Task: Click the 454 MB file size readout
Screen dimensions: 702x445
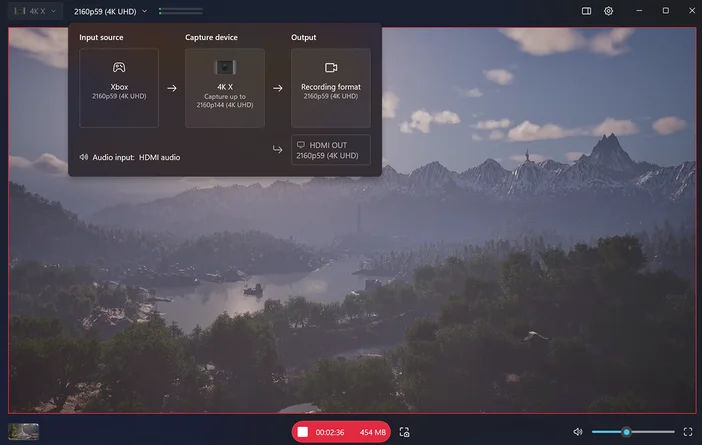Action: [372, 432]
